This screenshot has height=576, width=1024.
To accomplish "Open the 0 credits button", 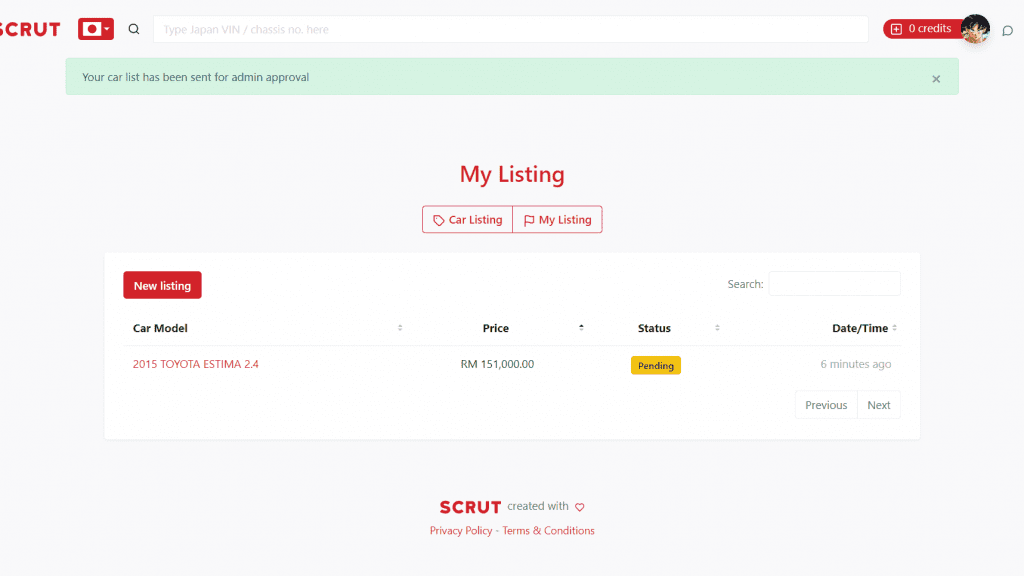I will [x=922, y=29].
